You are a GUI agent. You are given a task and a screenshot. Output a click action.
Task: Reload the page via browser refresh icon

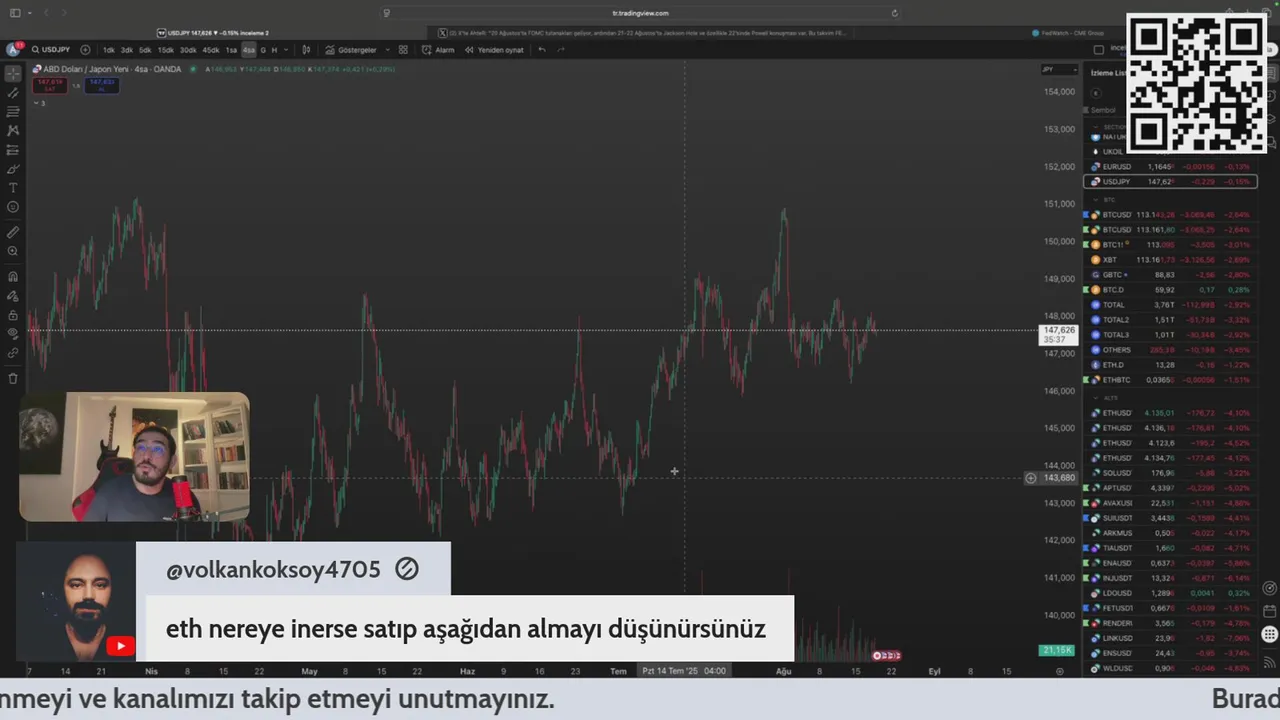tap(894, 13)
